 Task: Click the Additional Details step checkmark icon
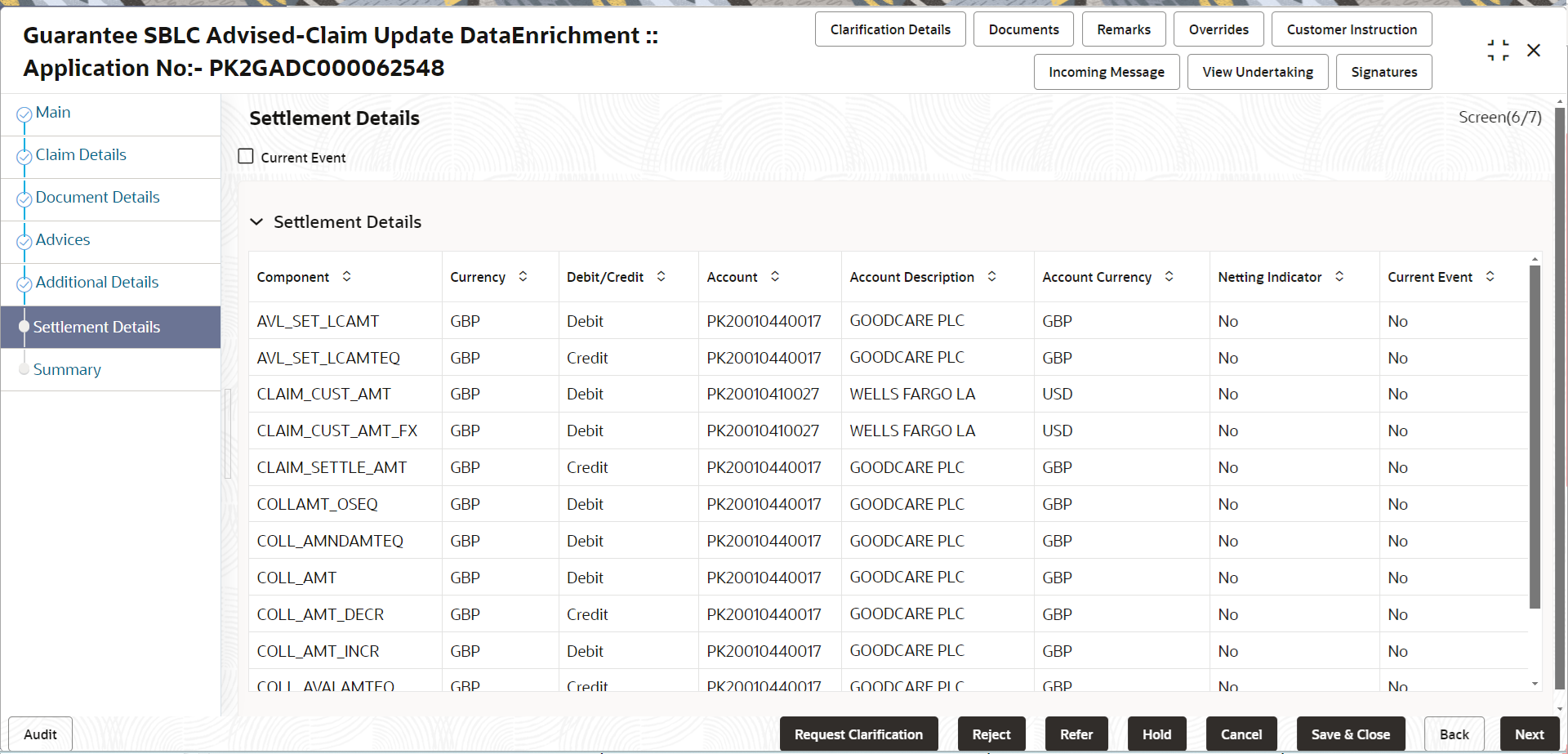[24, 284]
